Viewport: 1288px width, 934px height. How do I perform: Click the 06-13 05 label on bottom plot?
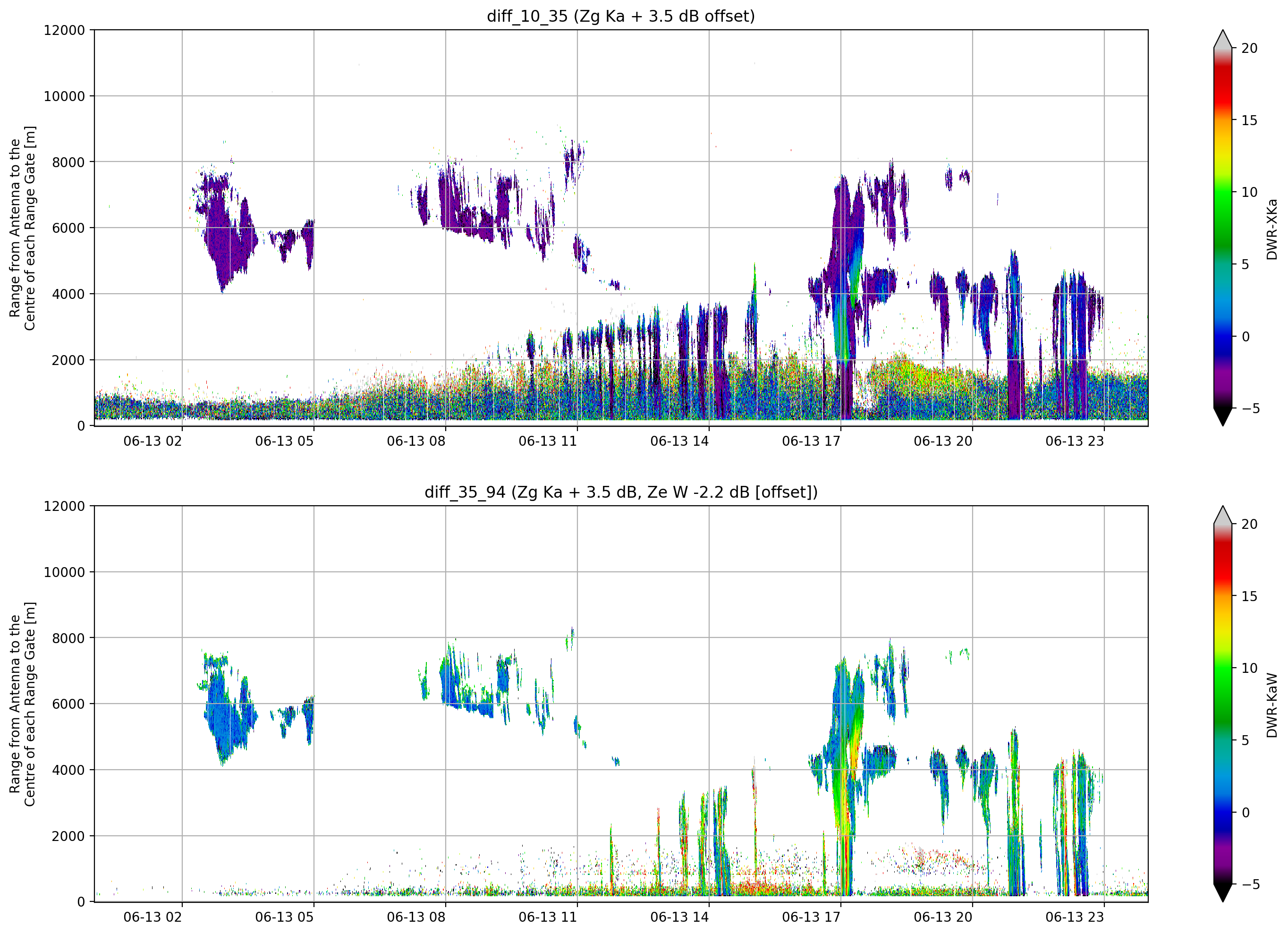285,917
